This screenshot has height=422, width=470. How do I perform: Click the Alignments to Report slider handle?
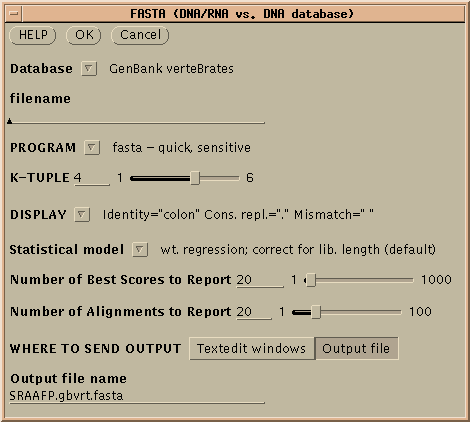316,312
